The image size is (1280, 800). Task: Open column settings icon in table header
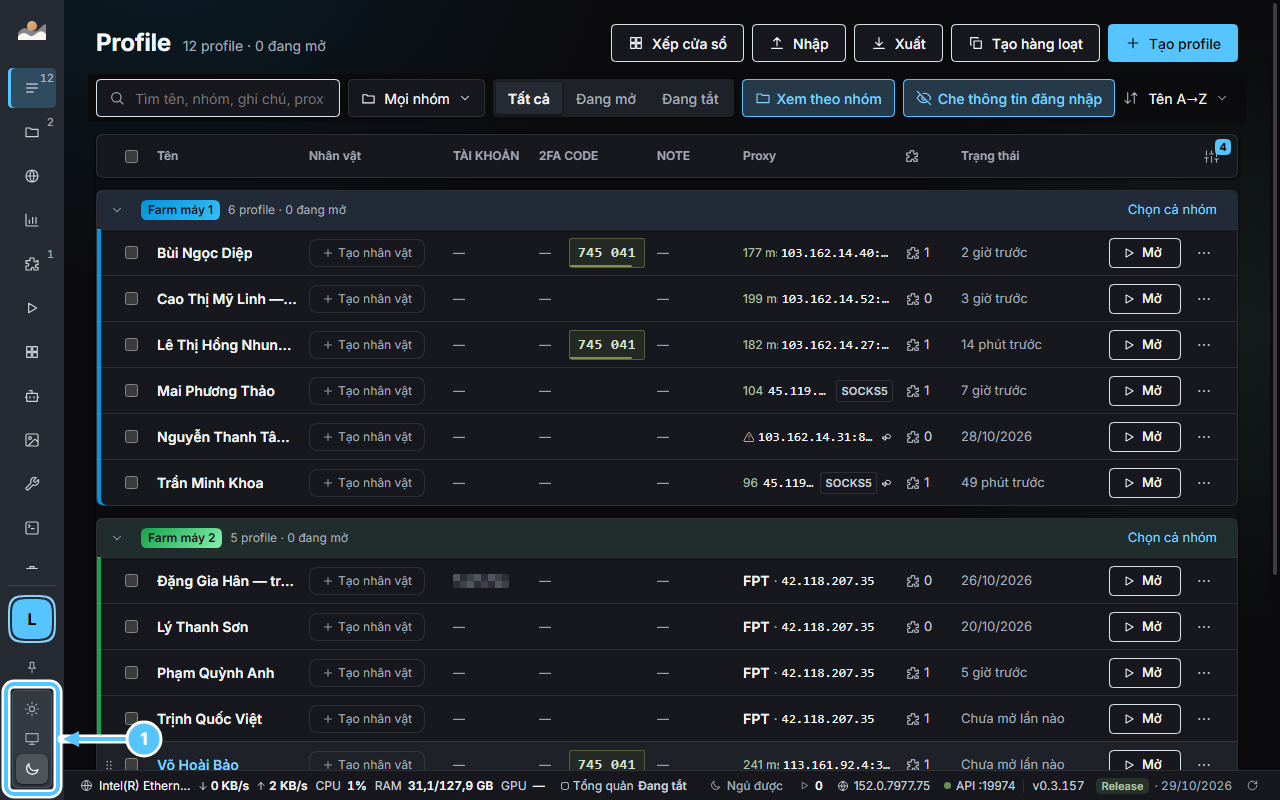(x=1212, y=156)
